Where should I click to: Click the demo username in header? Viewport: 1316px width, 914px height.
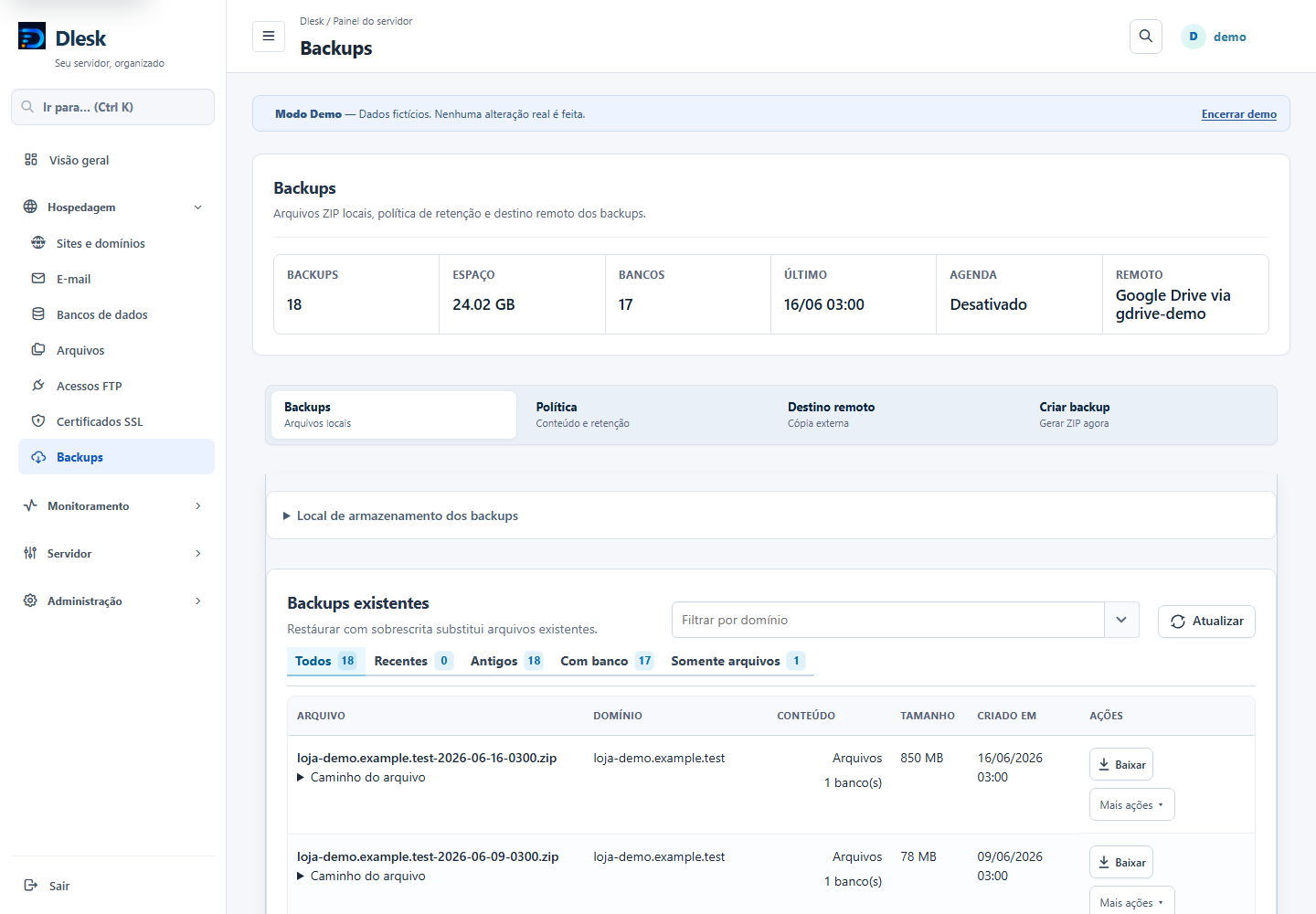tap(1229, 37)
